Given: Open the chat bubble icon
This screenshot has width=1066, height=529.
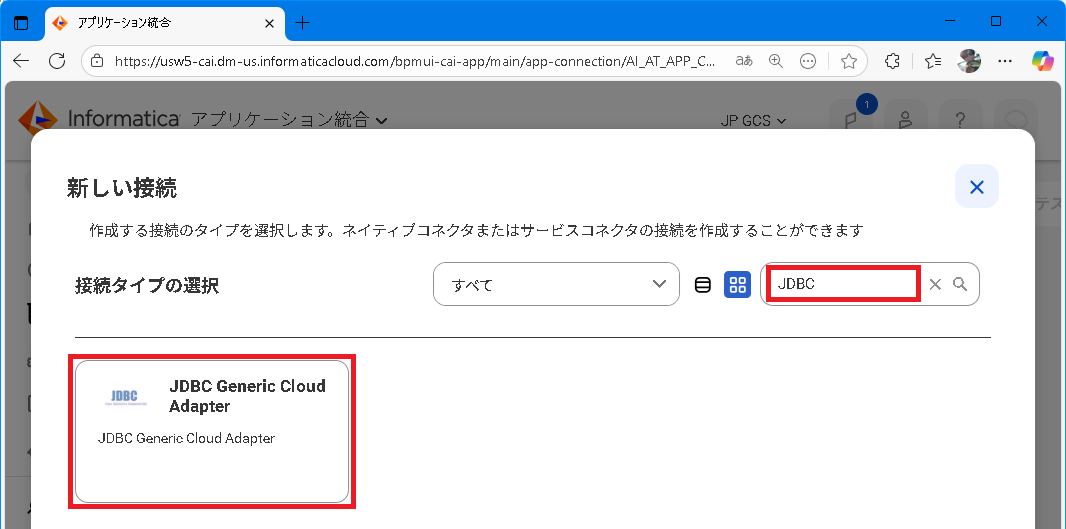Looking at the screenshot, I should pos(1016,121).
